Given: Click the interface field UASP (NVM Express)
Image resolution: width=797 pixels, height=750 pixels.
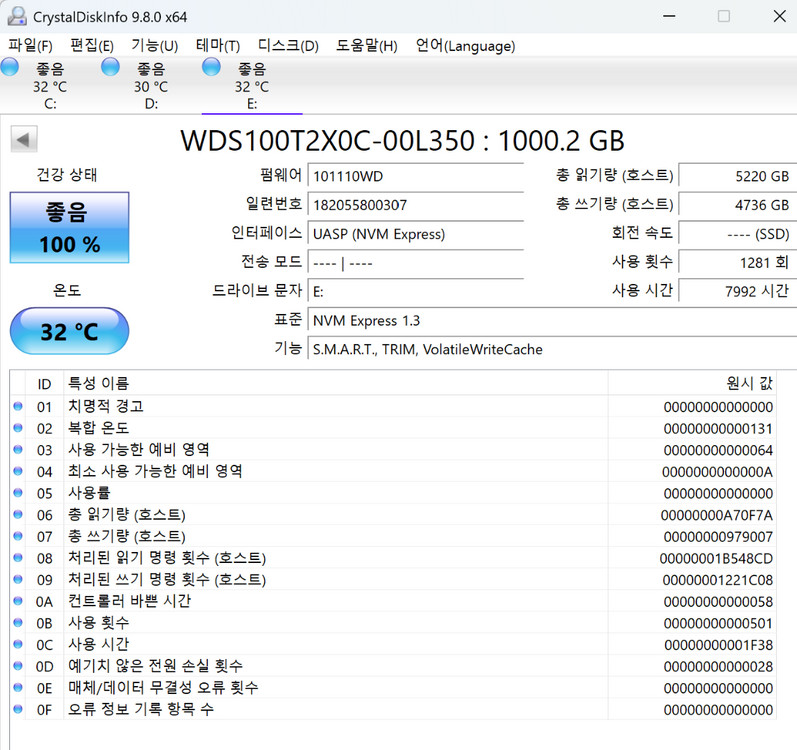Looking at the screenshot, I should tap(416, 234).
